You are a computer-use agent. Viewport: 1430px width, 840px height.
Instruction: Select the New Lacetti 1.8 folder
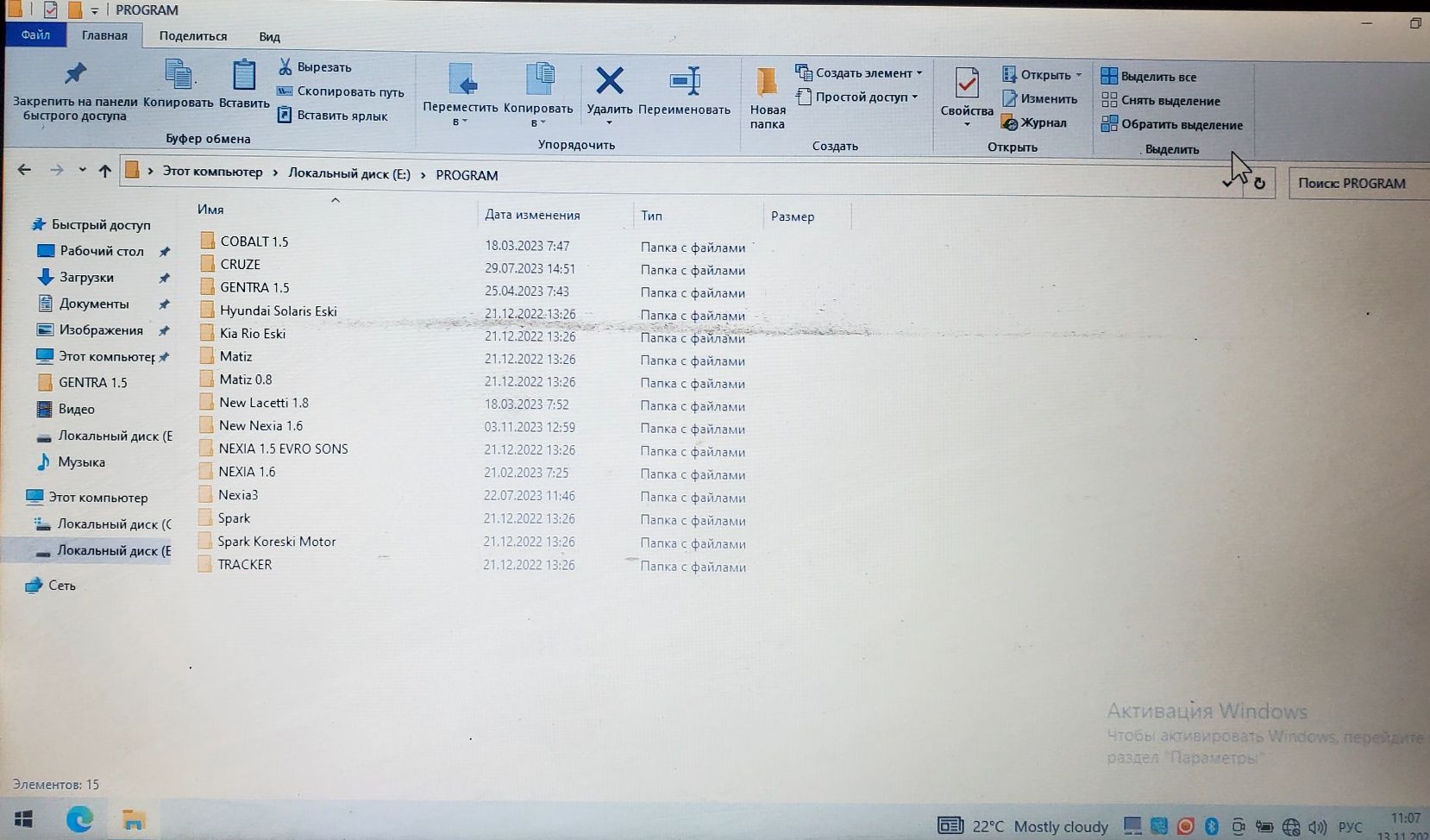[254, 402]
